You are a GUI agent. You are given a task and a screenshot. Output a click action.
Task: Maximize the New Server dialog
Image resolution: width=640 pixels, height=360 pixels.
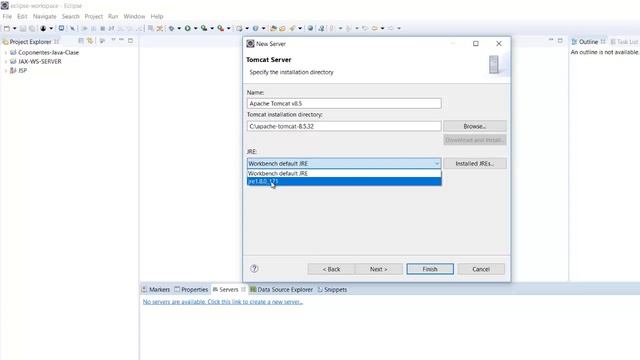pos(476,44)
